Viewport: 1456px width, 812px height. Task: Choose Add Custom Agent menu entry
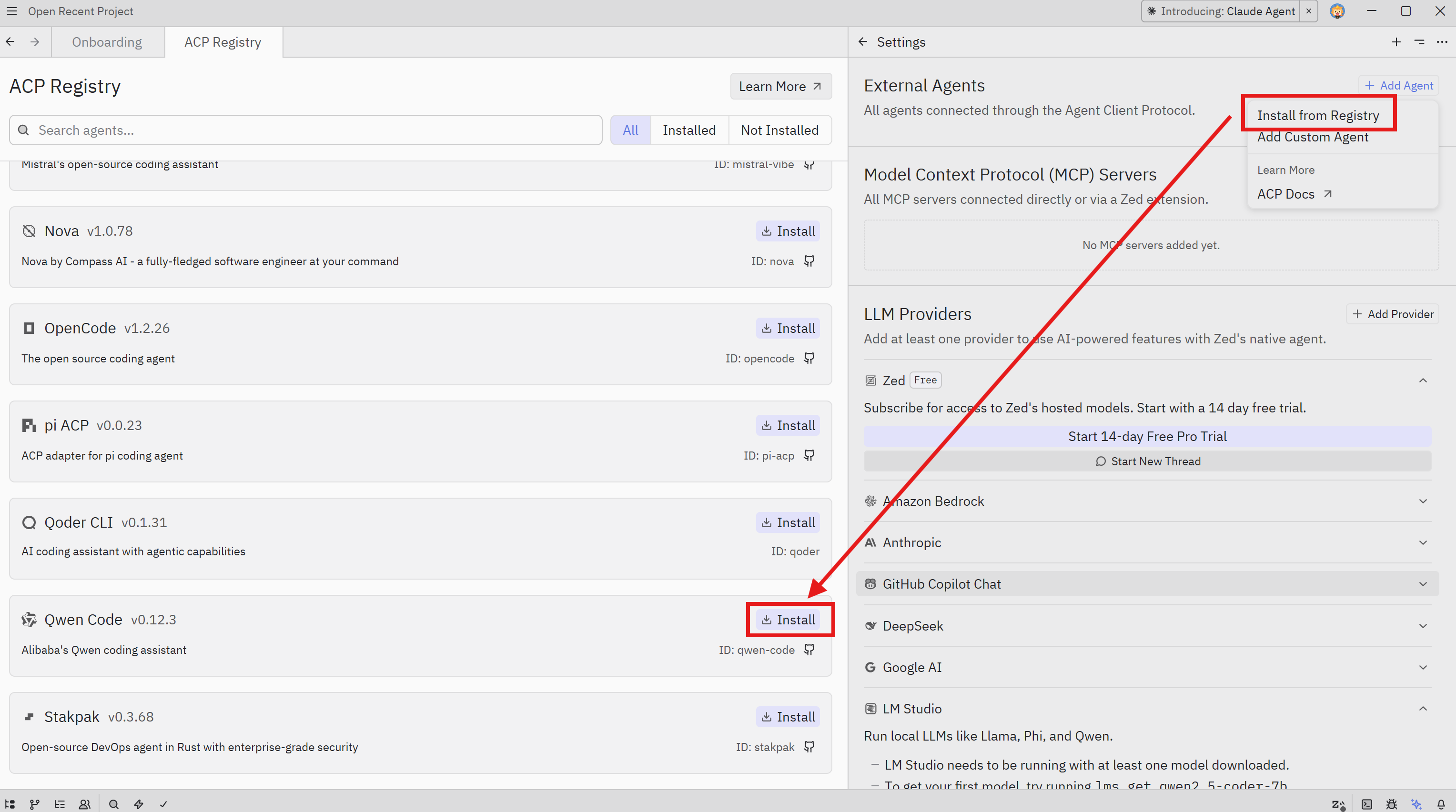pos(1313,137)
